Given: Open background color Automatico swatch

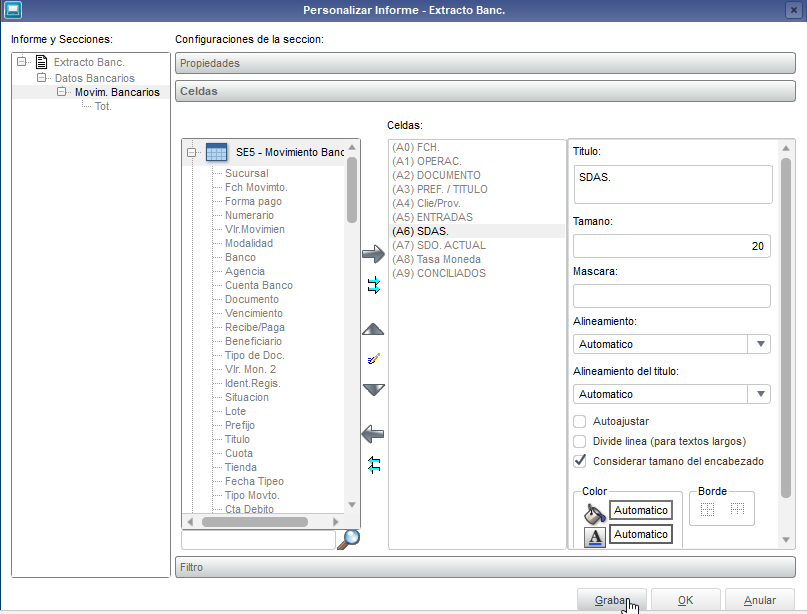Looking at the screenshot, I should 641,510.
